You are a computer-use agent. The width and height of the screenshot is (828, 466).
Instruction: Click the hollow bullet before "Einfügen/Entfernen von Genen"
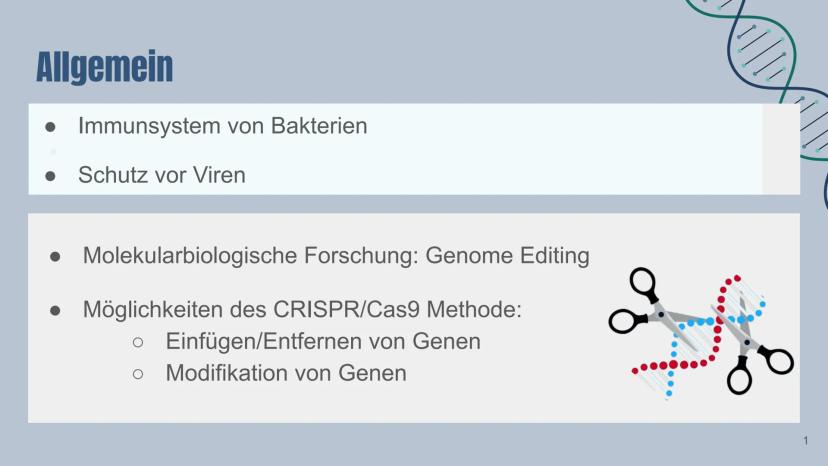(x=139, y=342)
